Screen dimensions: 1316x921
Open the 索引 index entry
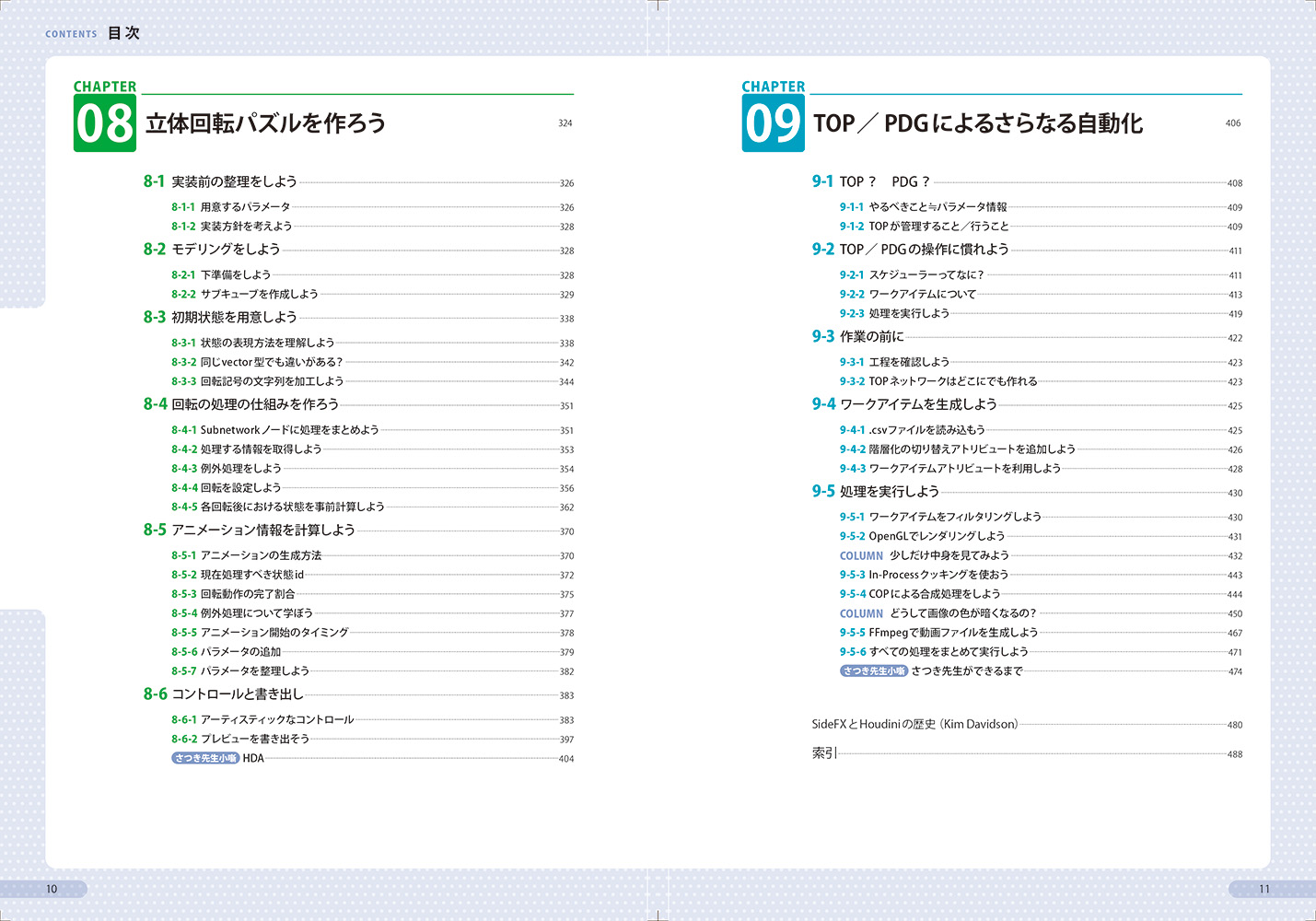pyautogui.click(x=824, y=753)
